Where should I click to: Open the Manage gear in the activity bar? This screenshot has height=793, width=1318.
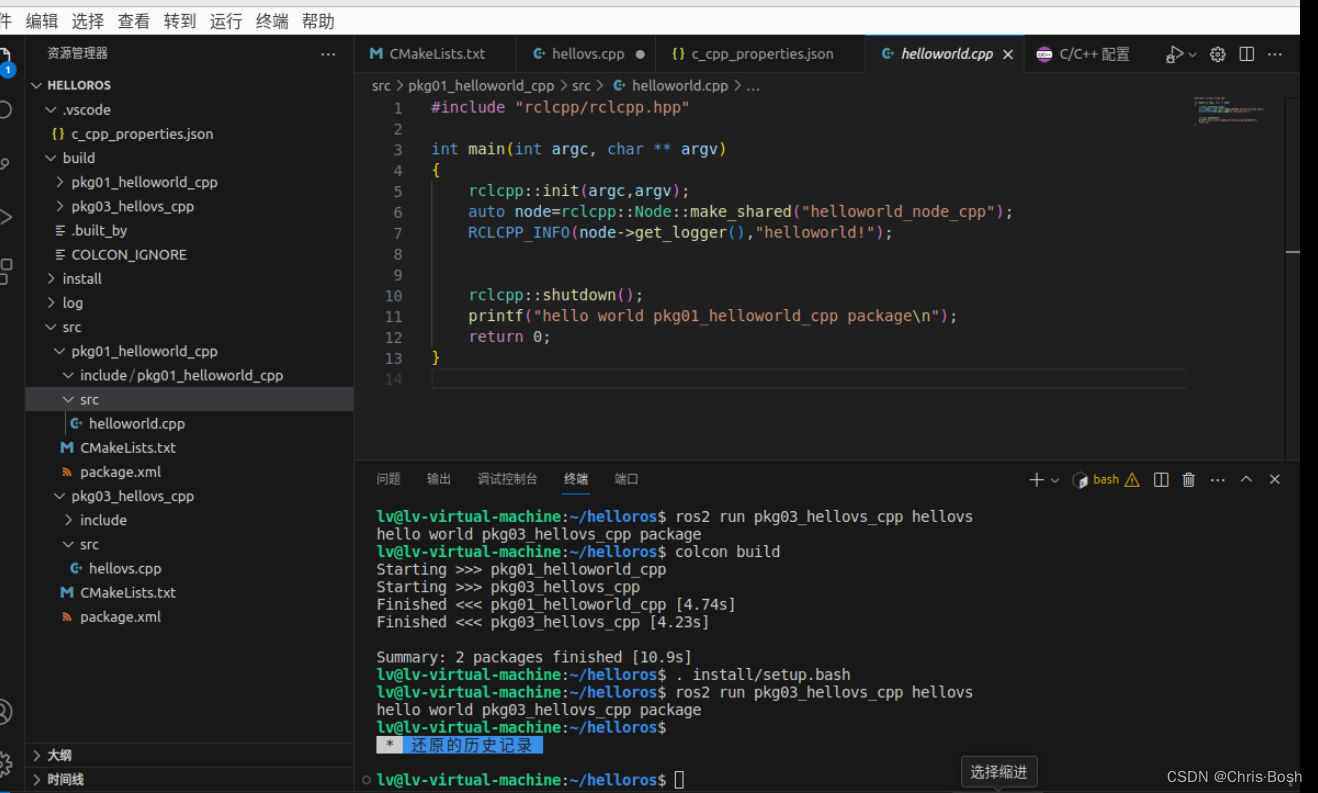(5, 765)
